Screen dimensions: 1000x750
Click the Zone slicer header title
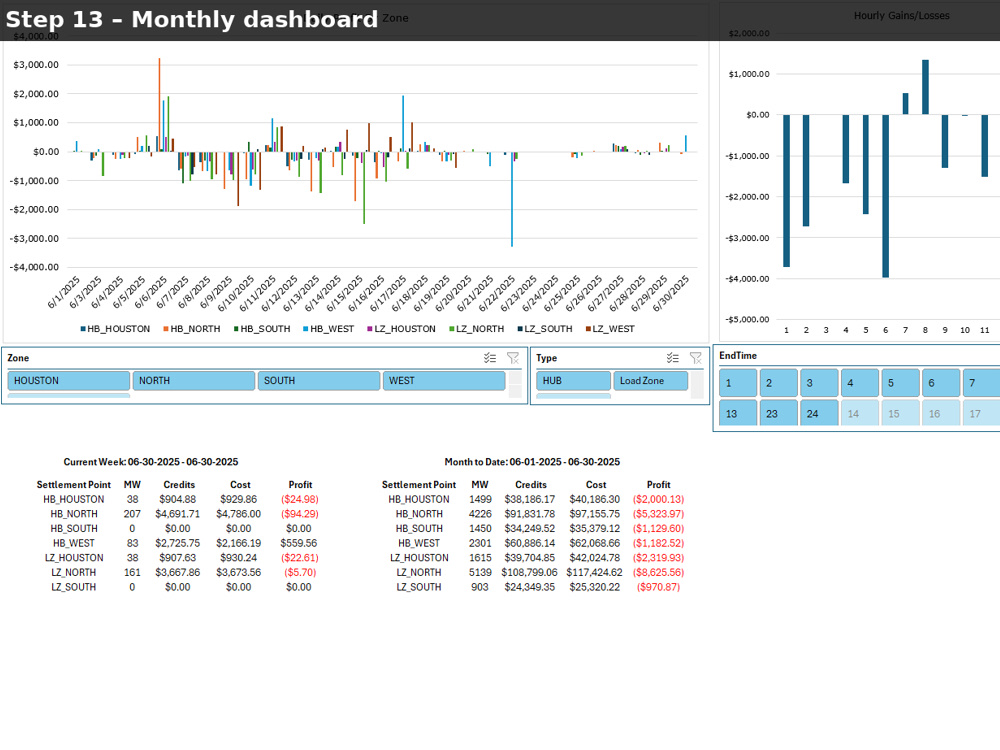click(x=18, y=358)
